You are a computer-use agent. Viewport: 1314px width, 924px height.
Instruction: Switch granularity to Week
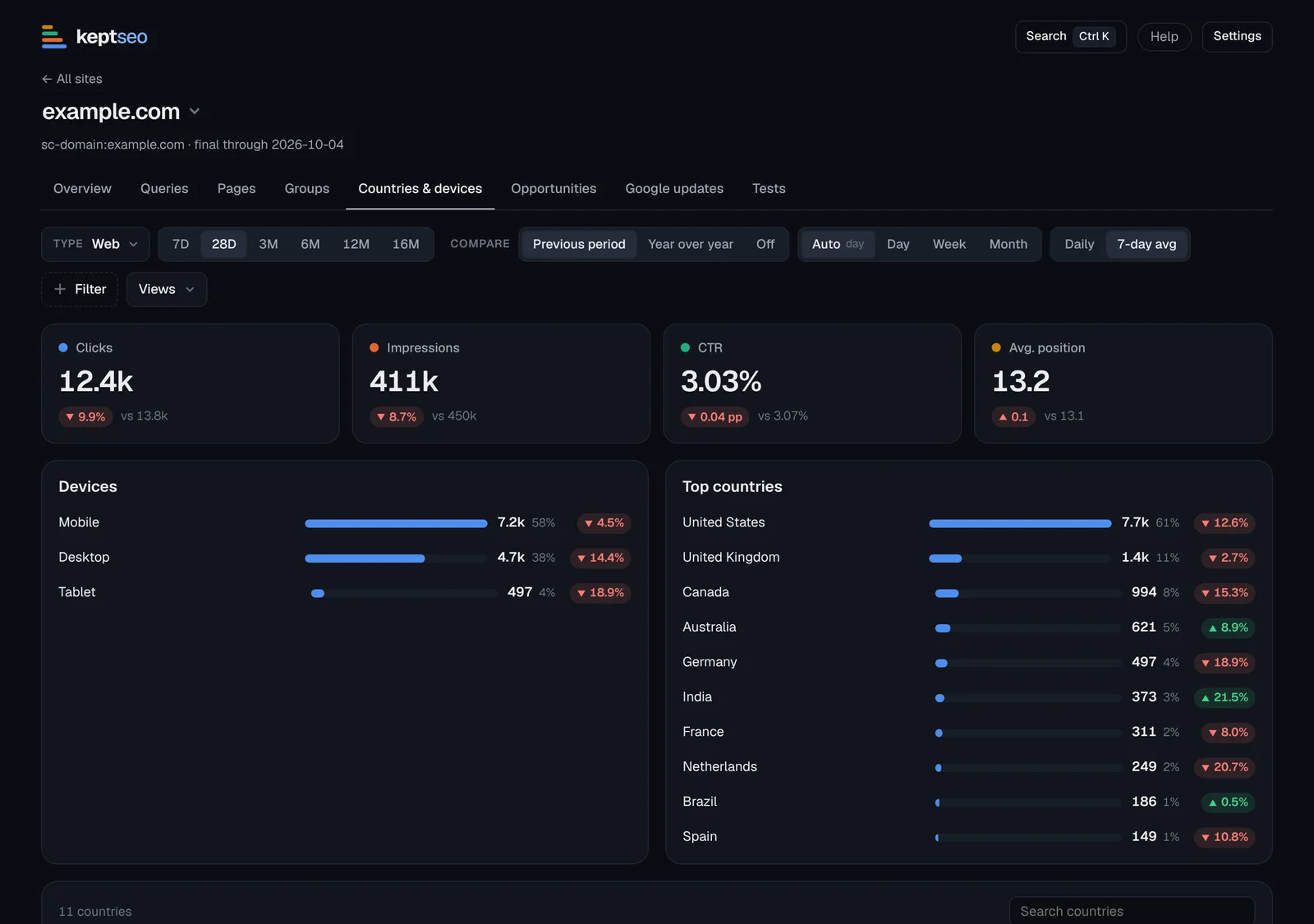pyautogui.click(x=949, y=244)
